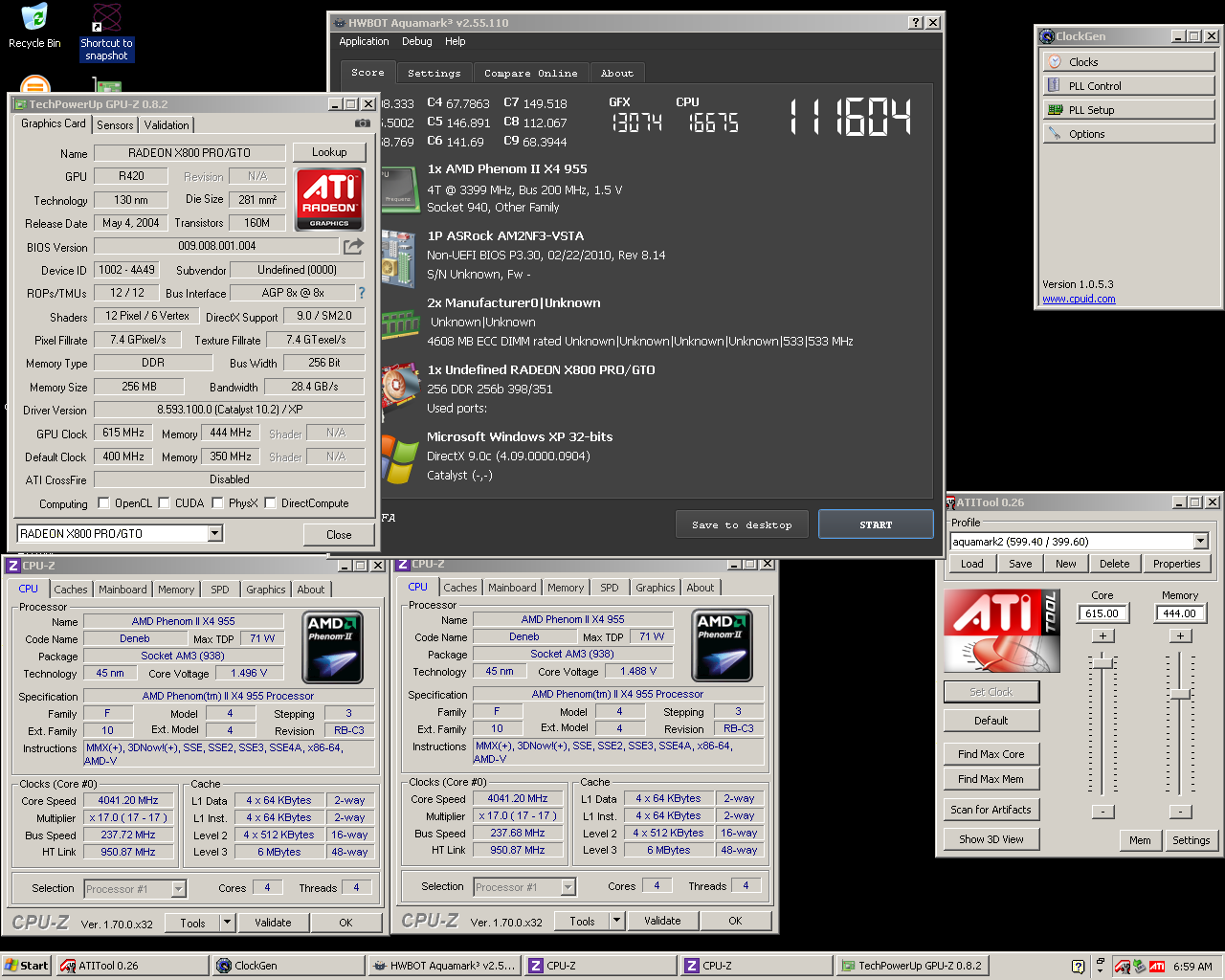
Task: Open the Graphics tab in right CPU-Z
Action: click(656, 588)
